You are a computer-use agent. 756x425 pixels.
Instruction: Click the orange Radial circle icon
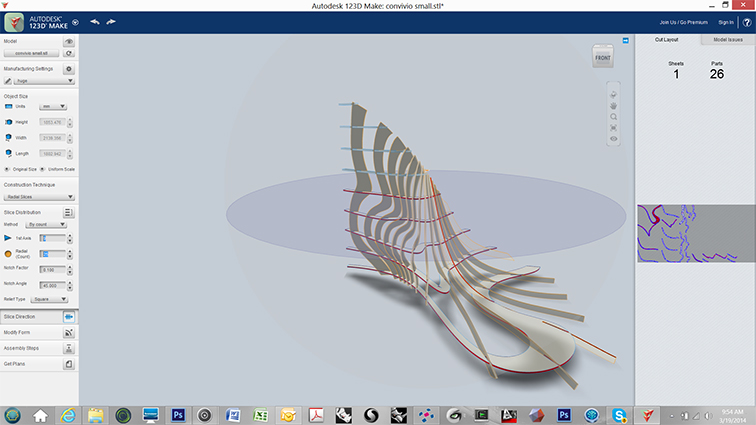[8, 254]
